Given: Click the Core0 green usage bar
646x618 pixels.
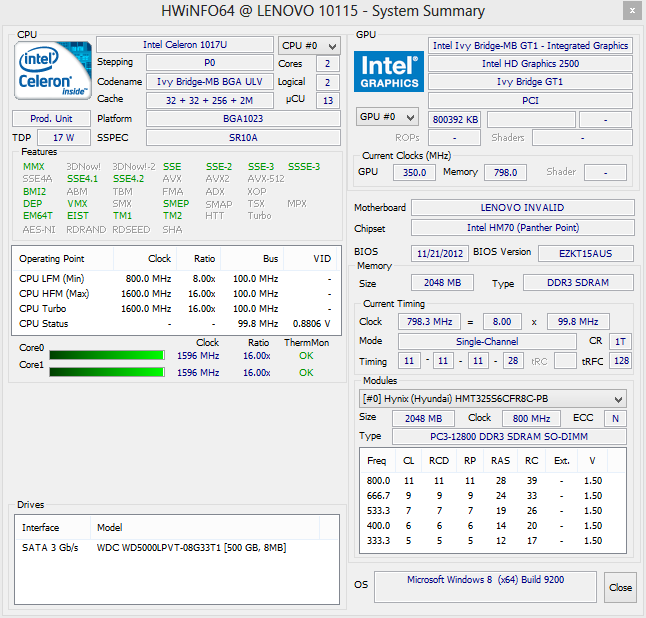Looking at the screenshot, I should (107, 356).
